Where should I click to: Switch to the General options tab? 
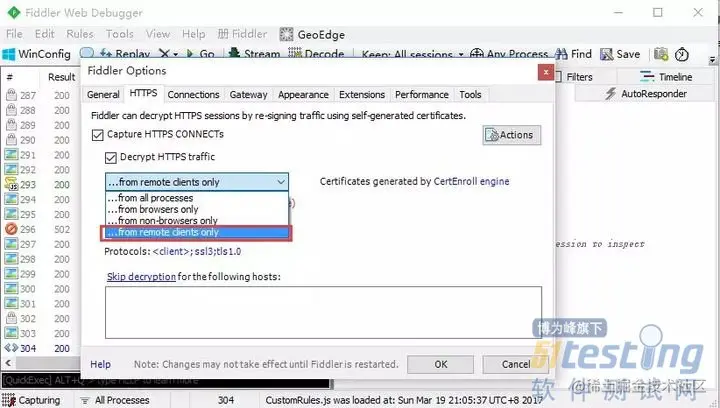(103, 95)
